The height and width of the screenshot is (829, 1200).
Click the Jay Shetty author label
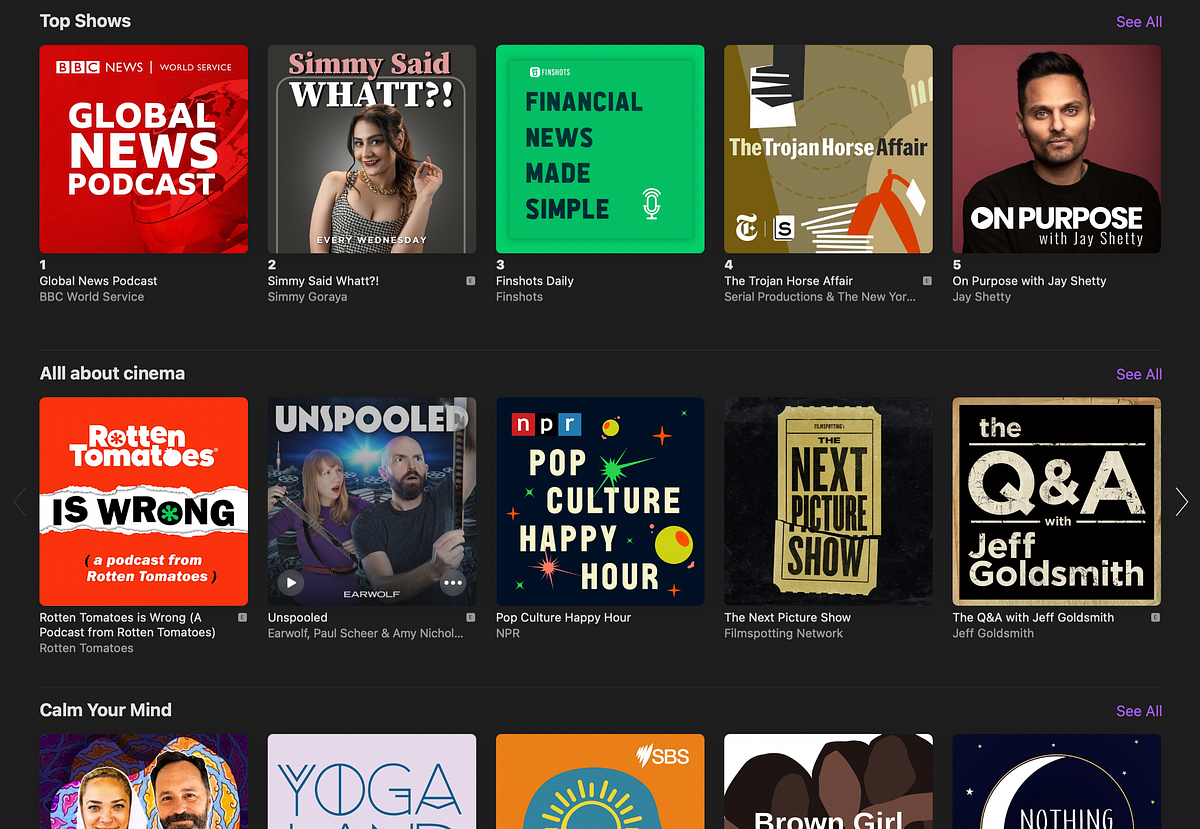pos(982,297)
